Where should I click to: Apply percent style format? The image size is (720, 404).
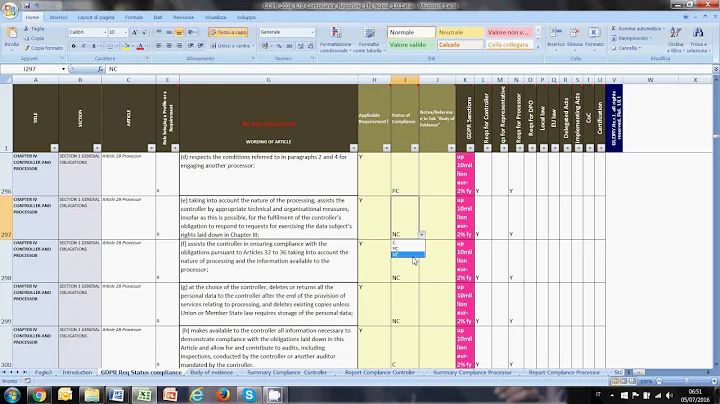click(279, 46)
